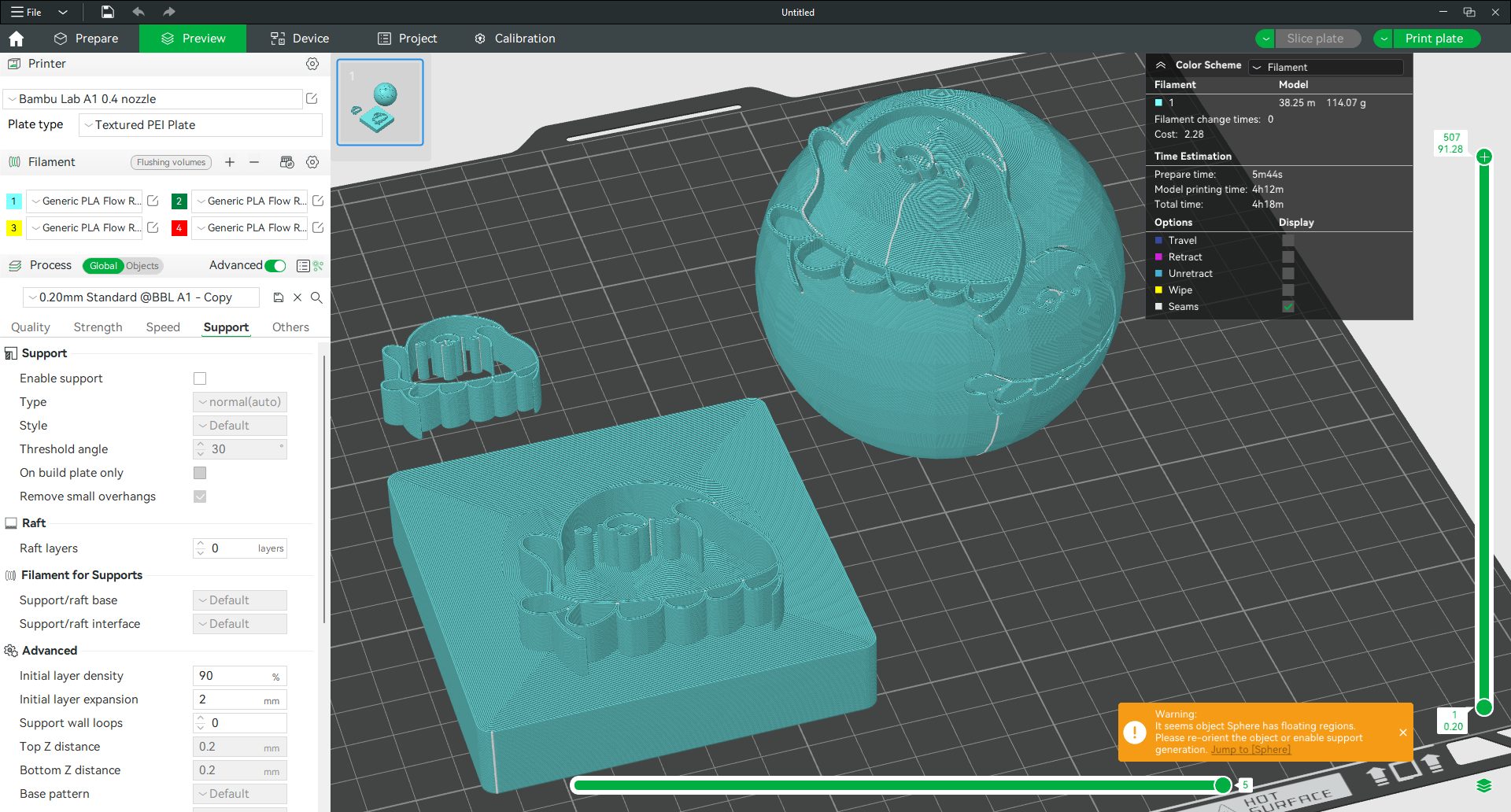This screenshot has height=812, width=1511.
Task: Toggle Seams display checkbox
Action: pyautogui.click(x=1288, y=307)
